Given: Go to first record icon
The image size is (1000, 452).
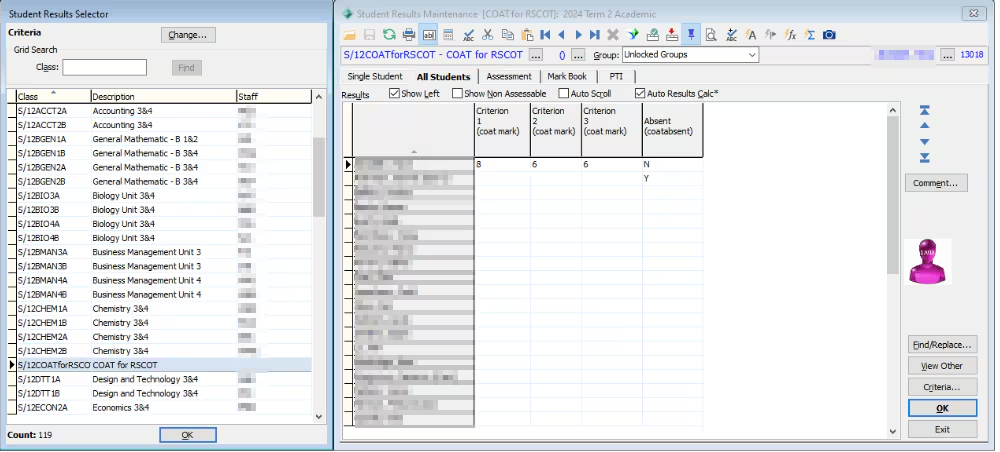Looking at the screenshot, I should tap(545, 35).
